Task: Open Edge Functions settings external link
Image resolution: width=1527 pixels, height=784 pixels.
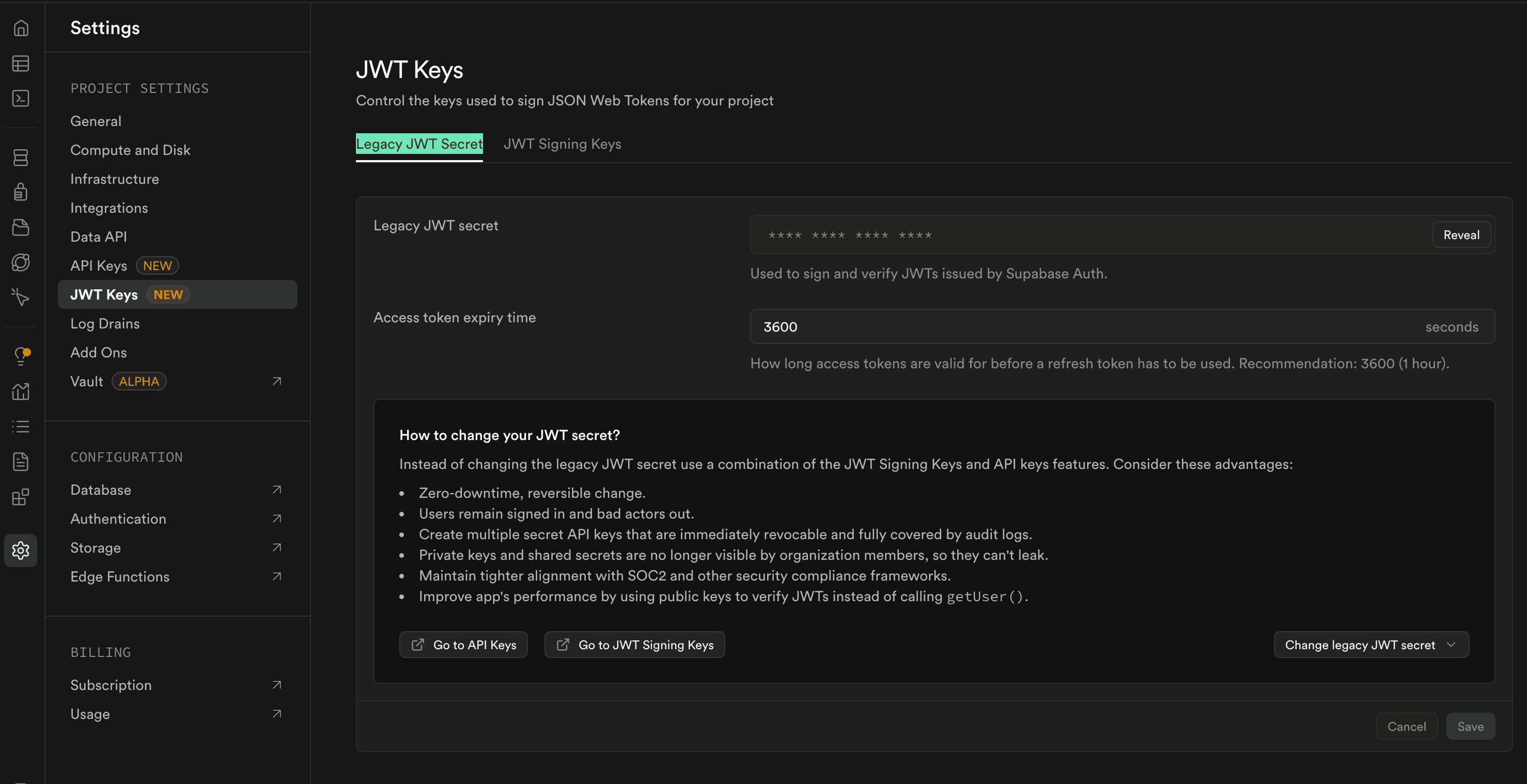Action: pyautogui.click(x=276, y=576)
